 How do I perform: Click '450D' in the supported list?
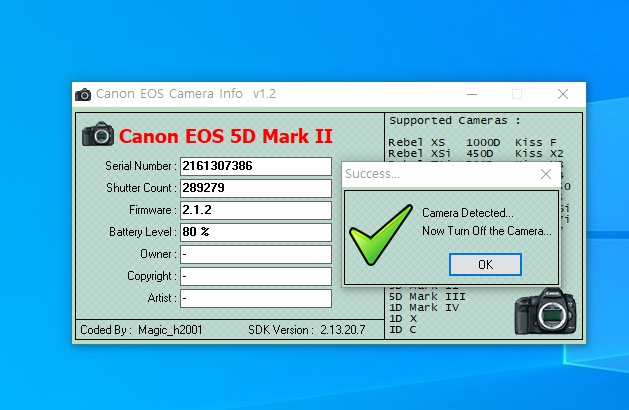tap(480, 153)
